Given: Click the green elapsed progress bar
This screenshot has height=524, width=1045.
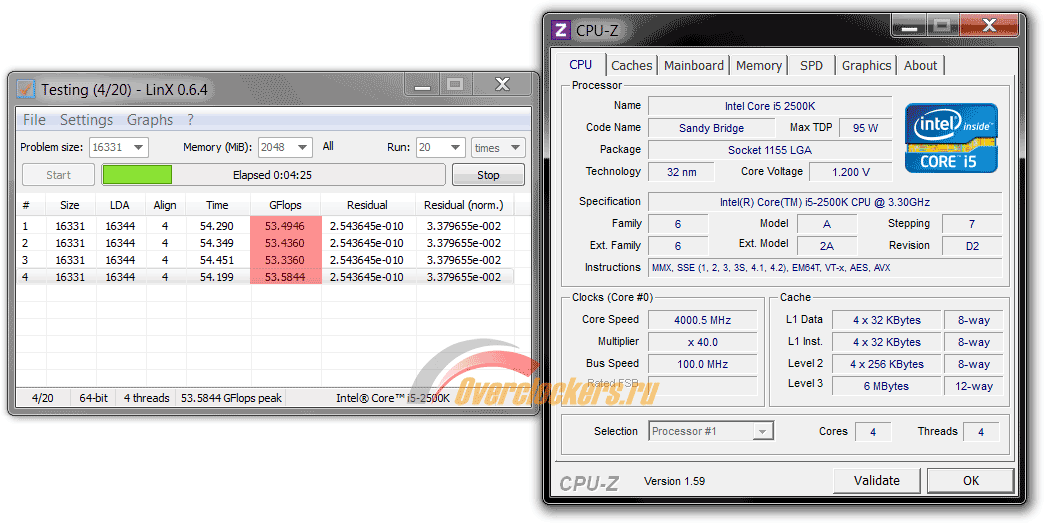Looking at the screenshot, I should (x=137, y=175).
